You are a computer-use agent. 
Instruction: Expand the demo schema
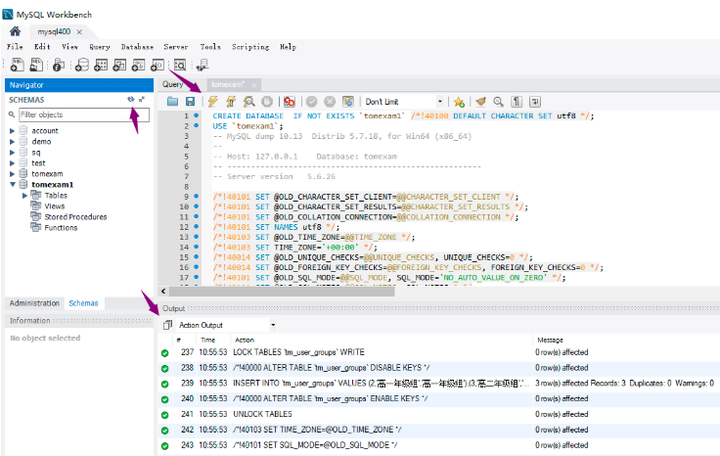(x=12, y=142)
